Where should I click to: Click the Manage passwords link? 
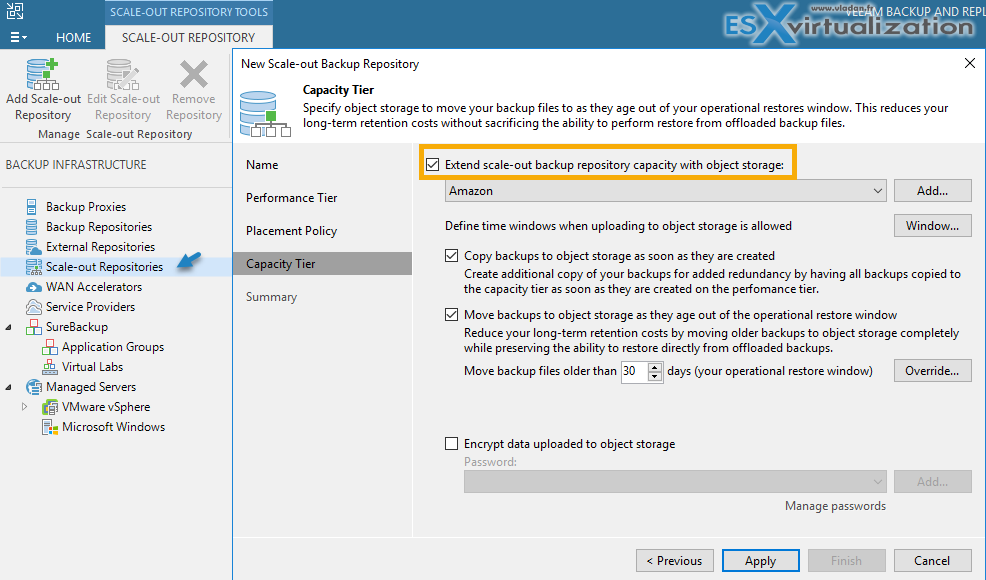(x=835, y=506)
